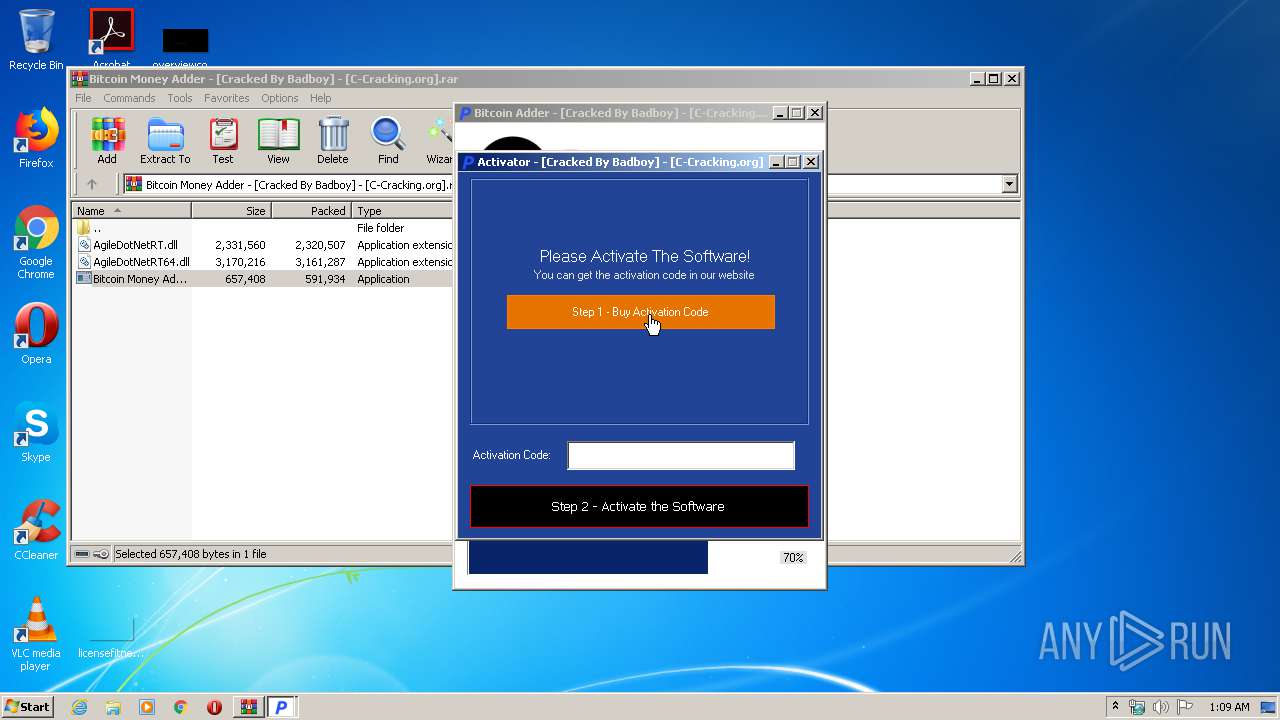Click the Wizard wand icon

(439, 140)
